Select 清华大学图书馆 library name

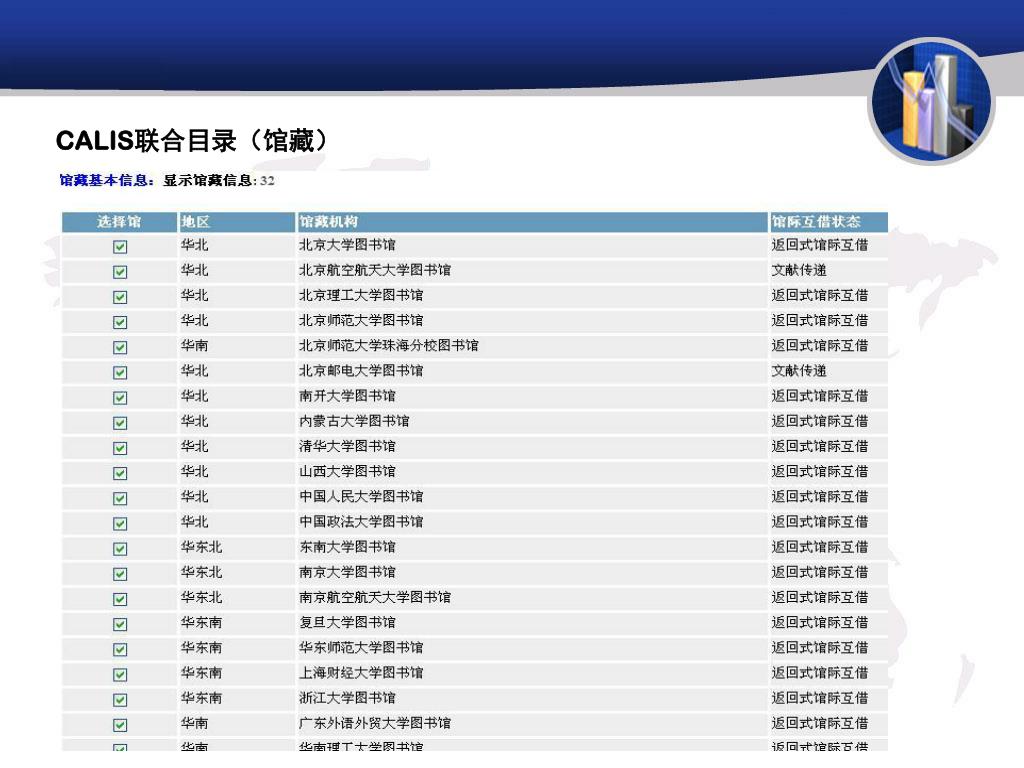coord(347,447)
